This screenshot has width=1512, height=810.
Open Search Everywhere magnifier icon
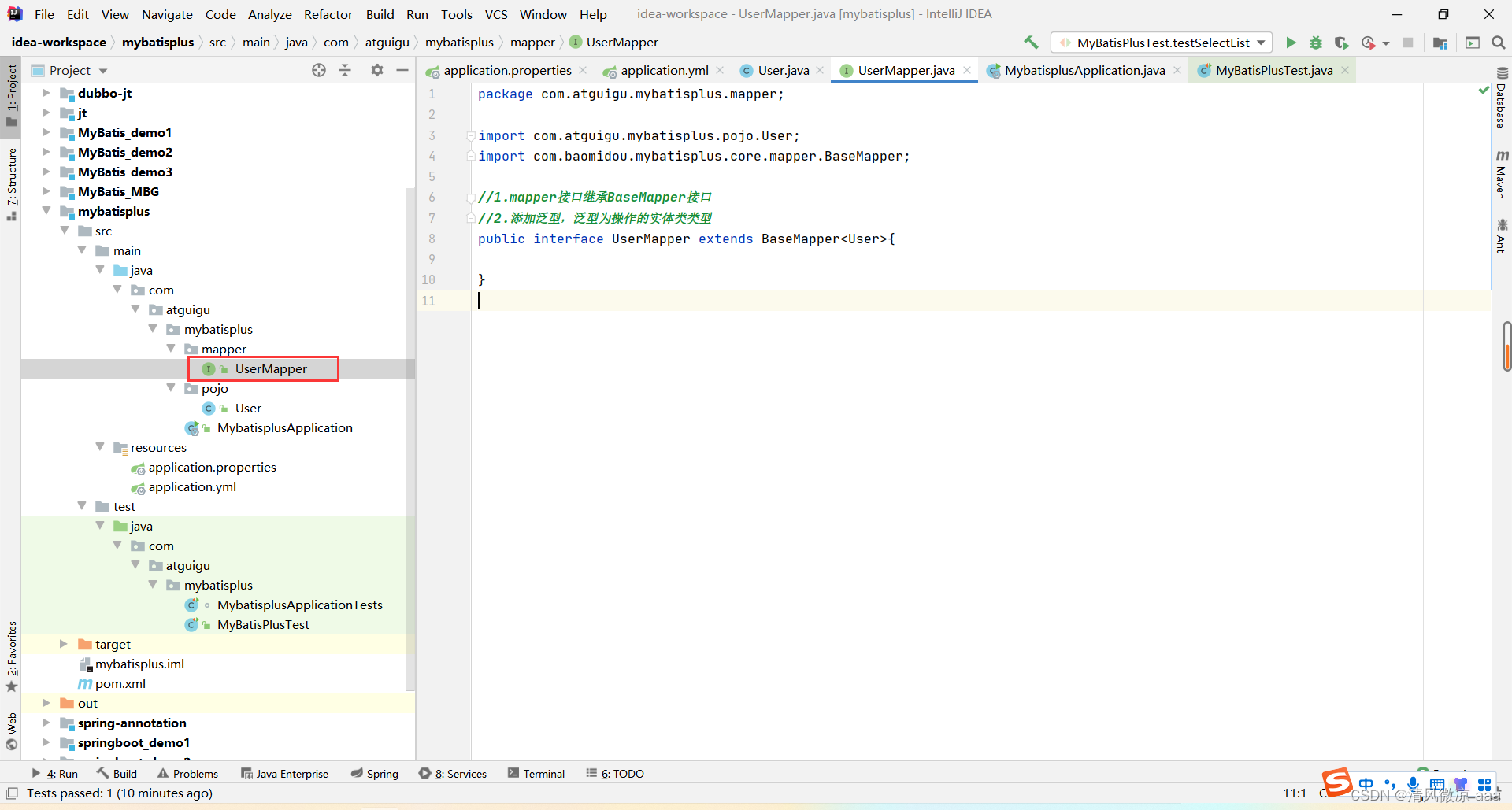click(1498, 43)
